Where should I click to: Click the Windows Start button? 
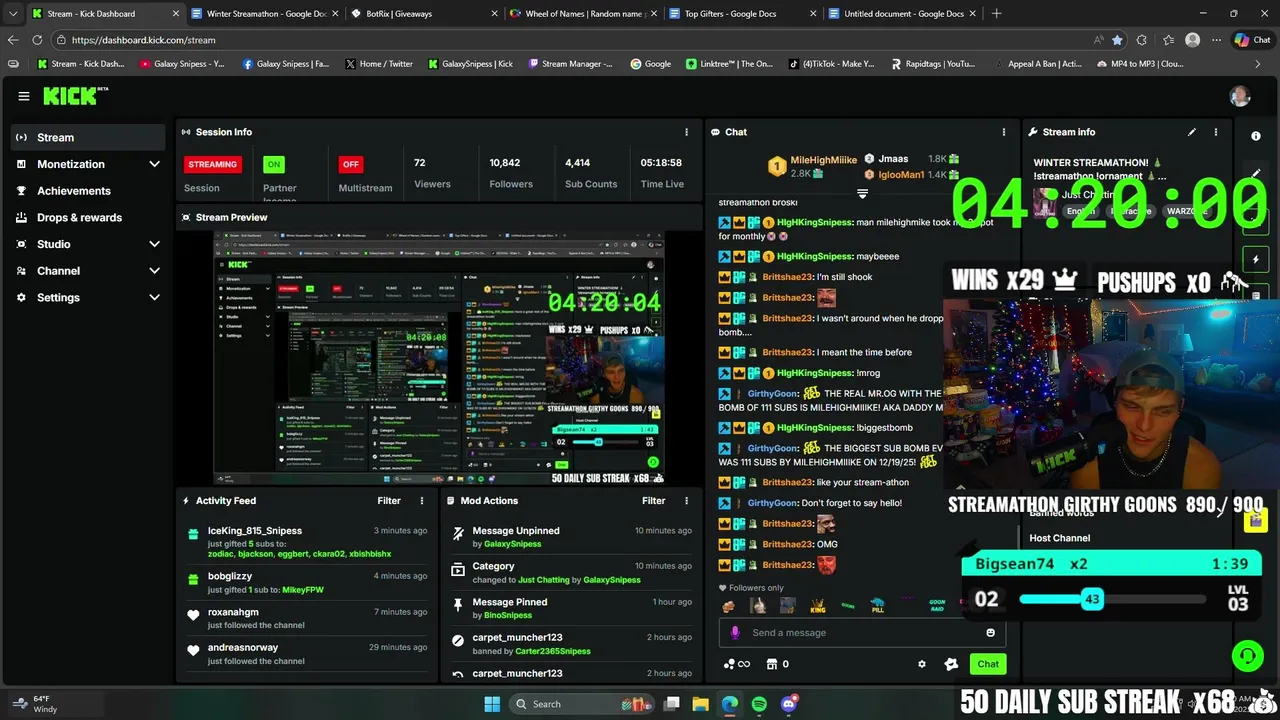coord(492,704)
